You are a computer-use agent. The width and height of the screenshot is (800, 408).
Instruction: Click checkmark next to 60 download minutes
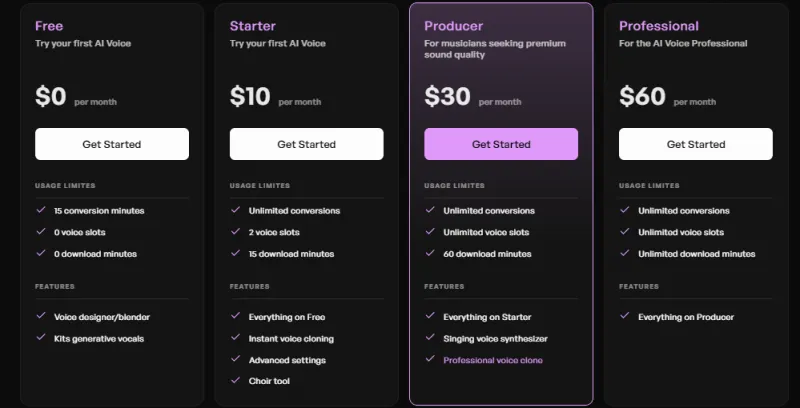pos(431,253)
